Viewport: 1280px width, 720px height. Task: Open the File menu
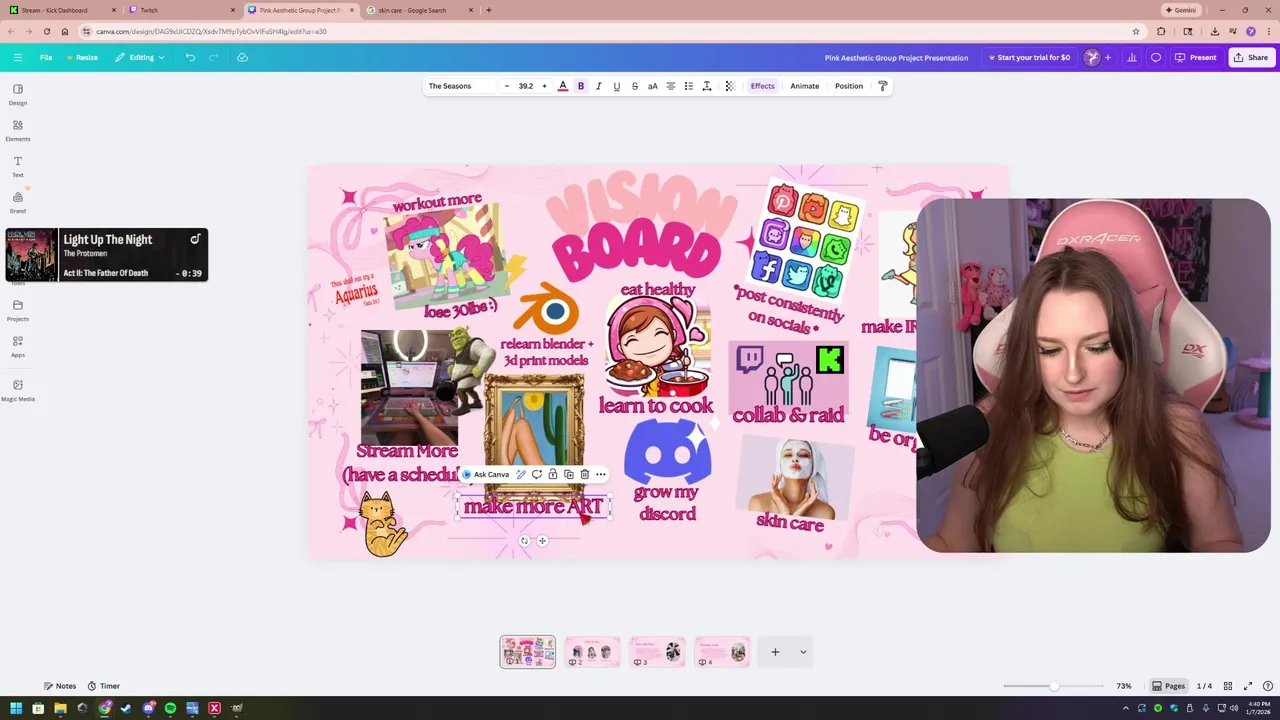tap(46, 57)
